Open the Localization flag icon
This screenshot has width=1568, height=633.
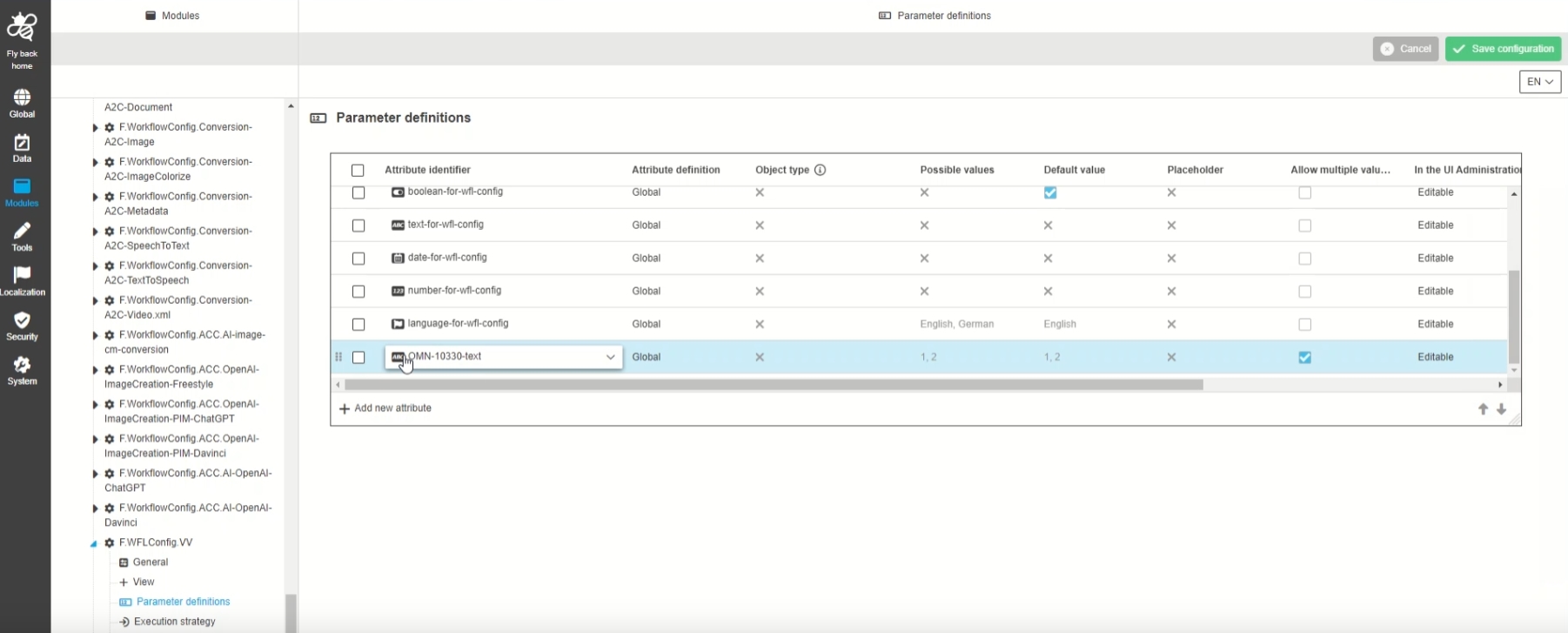(x=22, y=276)
